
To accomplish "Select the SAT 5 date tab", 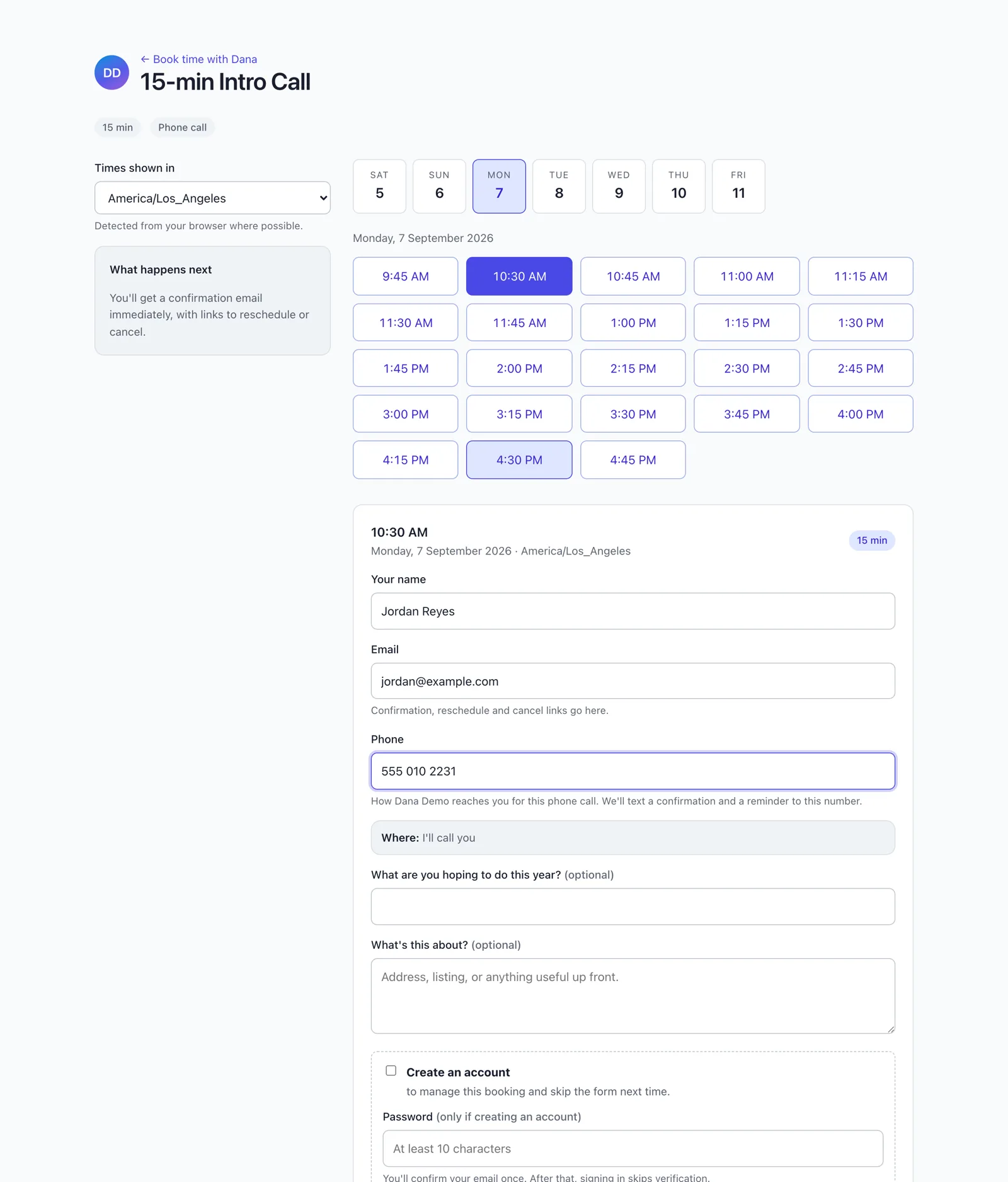I will tap(379, 186).
